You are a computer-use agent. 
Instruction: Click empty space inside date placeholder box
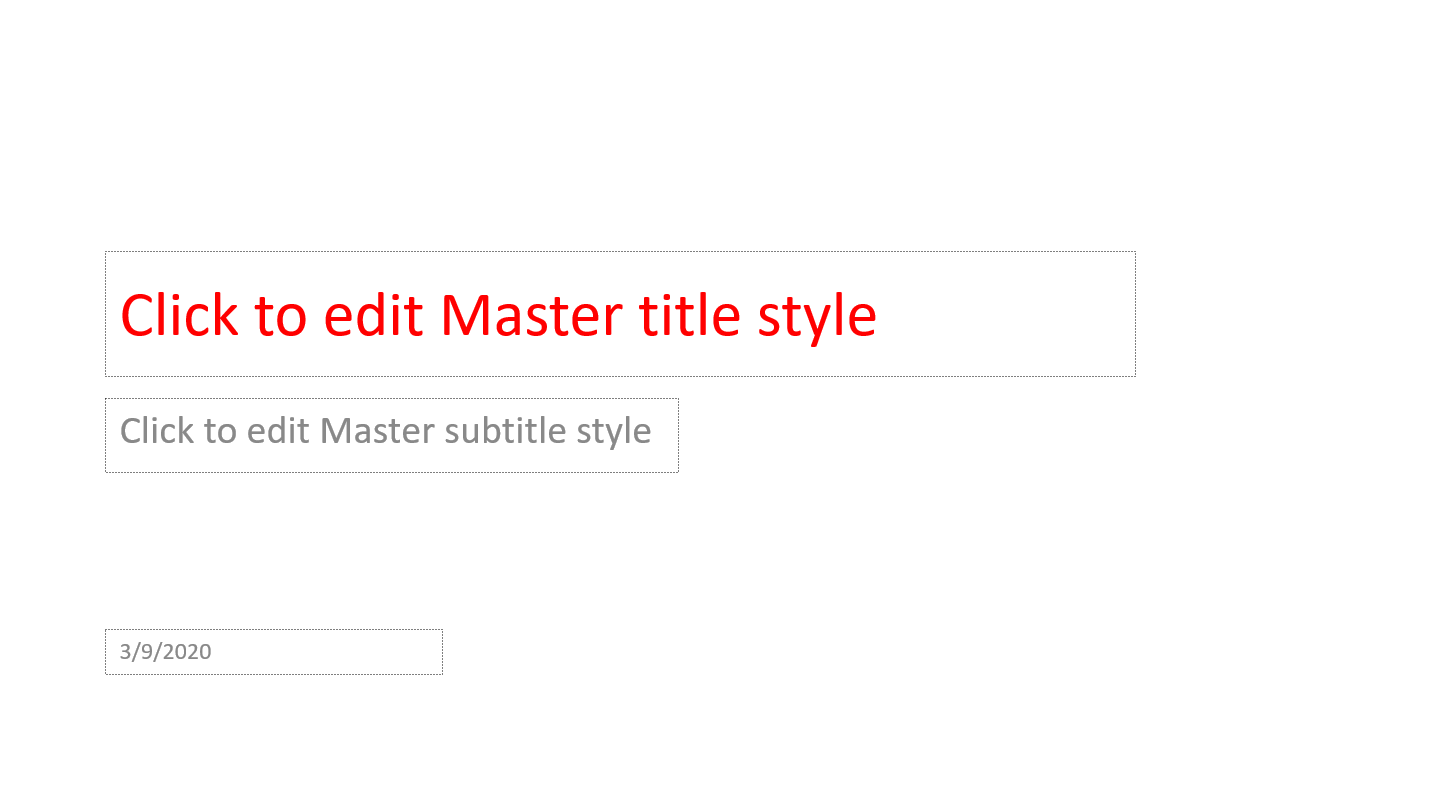click(x=330, y=652)
